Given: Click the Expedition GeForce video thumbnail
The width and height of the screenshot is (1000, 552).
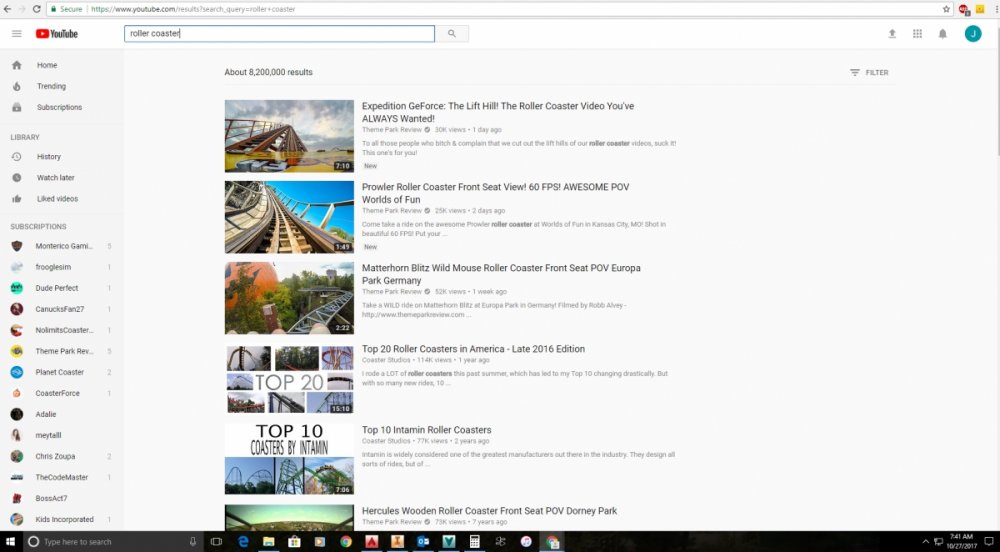Looking at the screenshot, I should click(289, 136).
